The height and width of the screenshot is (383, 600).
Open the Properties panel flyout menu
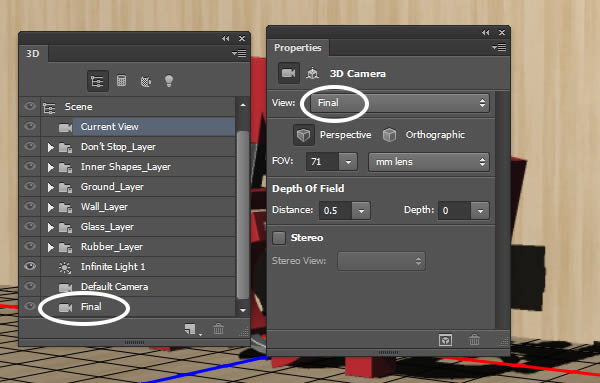coord(499,47)
